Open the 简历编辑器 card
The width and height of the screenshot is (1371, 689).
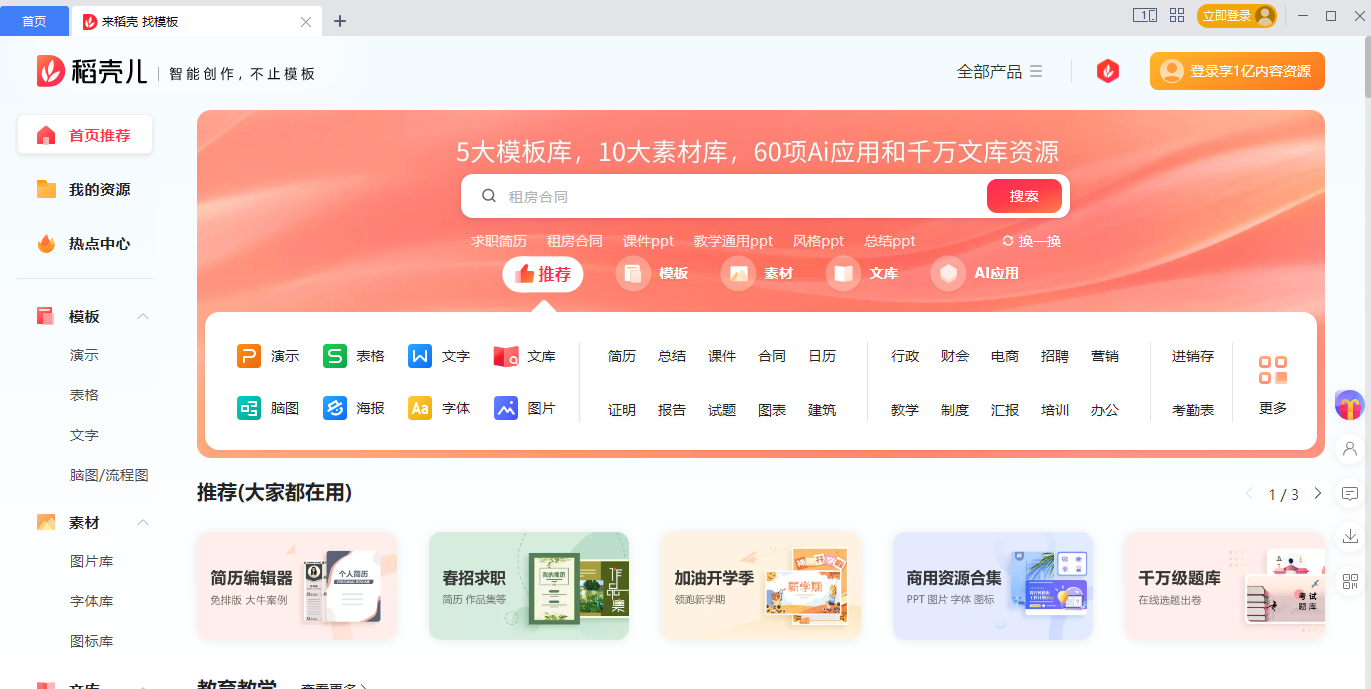(297, 586)
